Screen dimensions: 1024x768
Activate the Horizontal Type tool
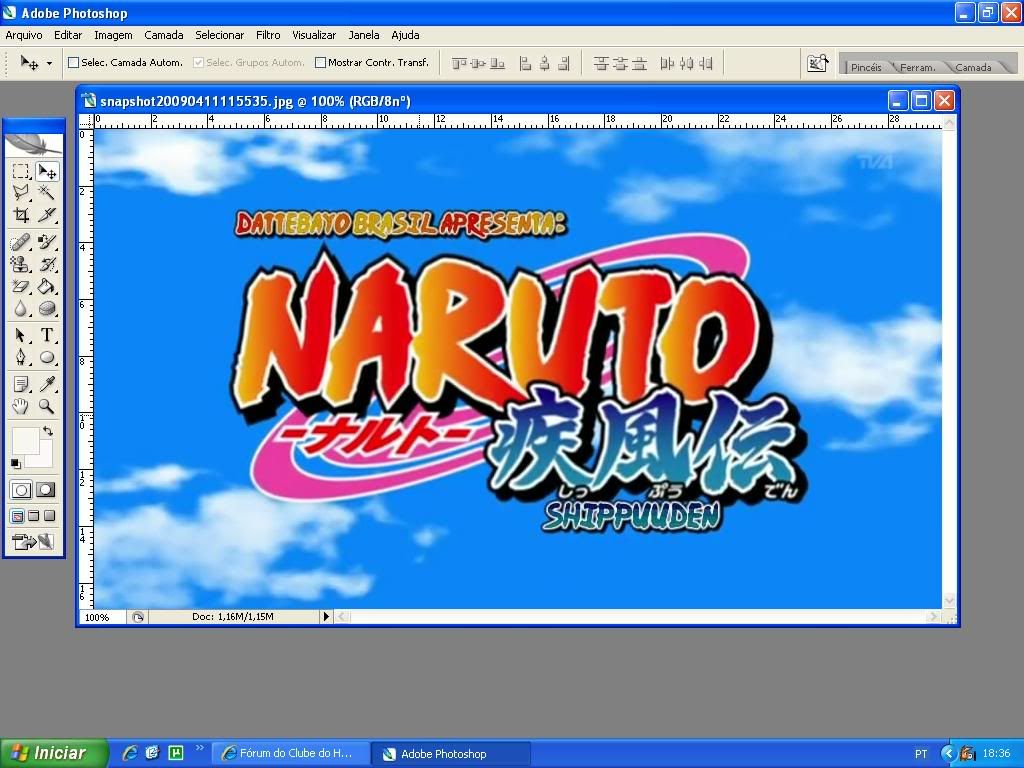pos(46,335)
